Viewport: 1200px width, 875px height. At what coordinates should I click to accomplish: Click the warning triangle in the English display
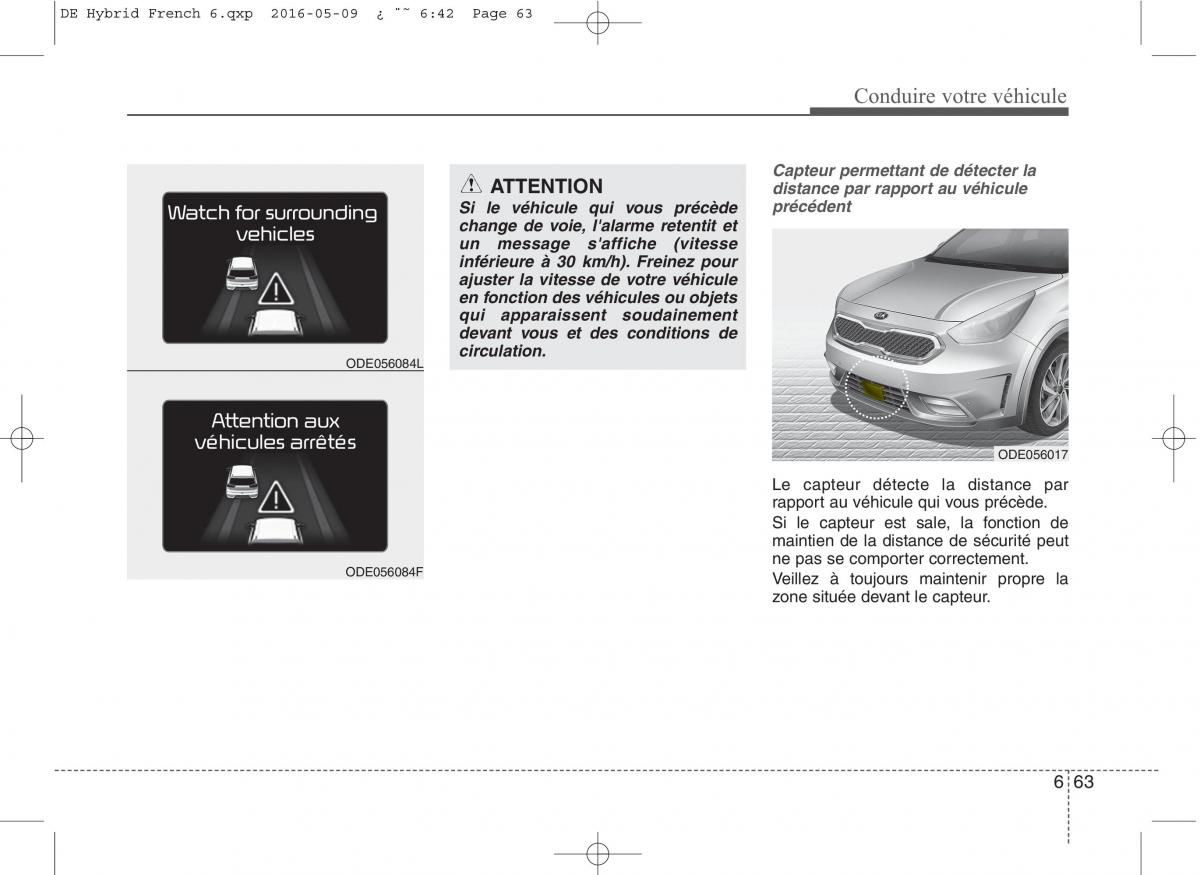pyautogui.click(x=275, y=290)
